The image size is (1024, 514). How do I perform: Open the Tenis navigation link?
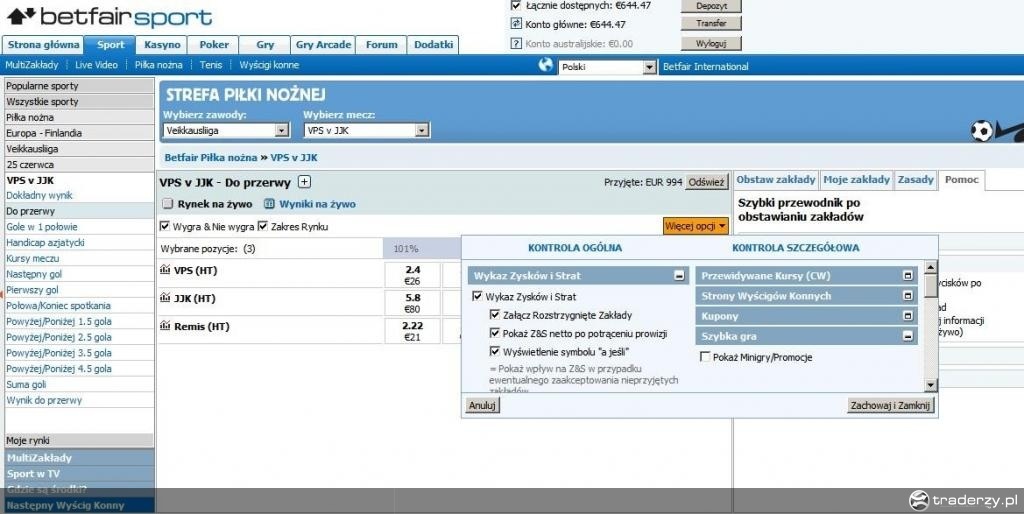211,65
